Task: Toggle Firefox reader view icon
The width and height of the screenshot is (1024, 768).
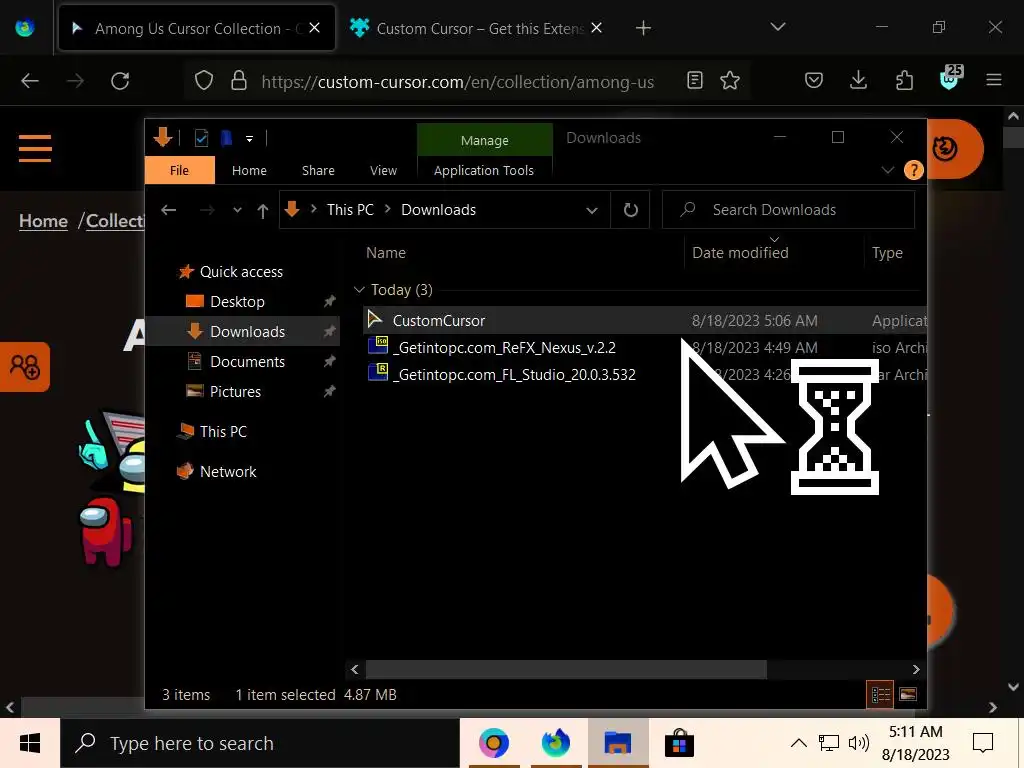Action: tap(695, 80)
